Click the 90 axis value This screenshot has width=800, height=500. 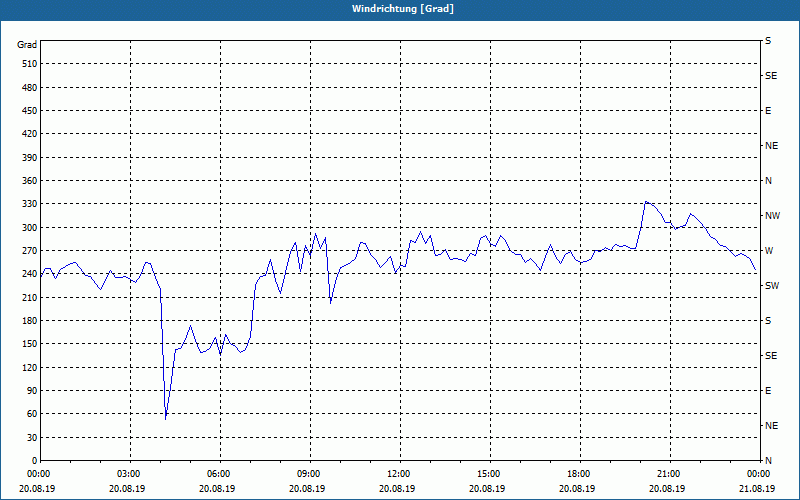(x=32, y=391)
